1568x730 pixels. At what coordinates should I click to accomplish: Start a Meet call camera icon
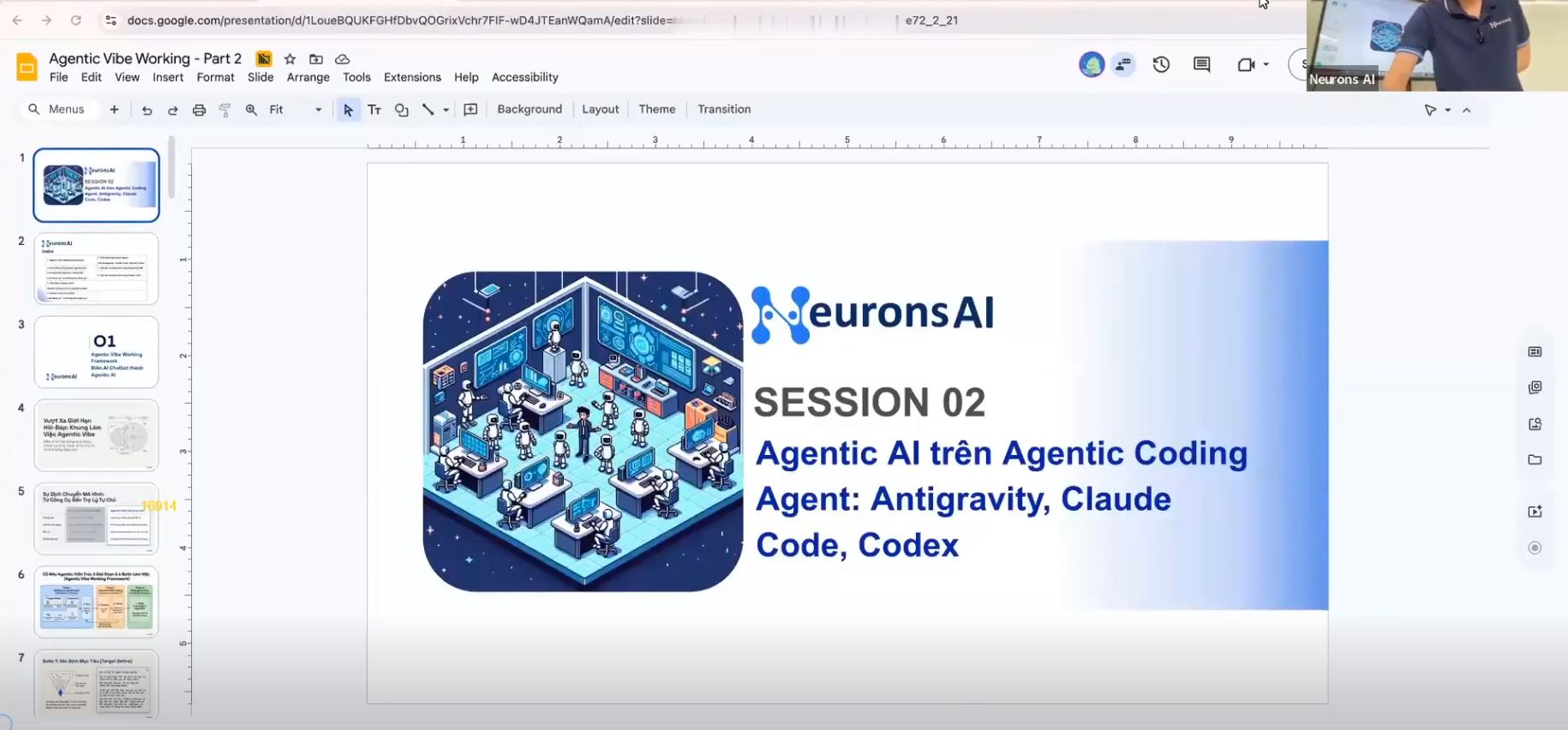click(x=1246, y=64)
